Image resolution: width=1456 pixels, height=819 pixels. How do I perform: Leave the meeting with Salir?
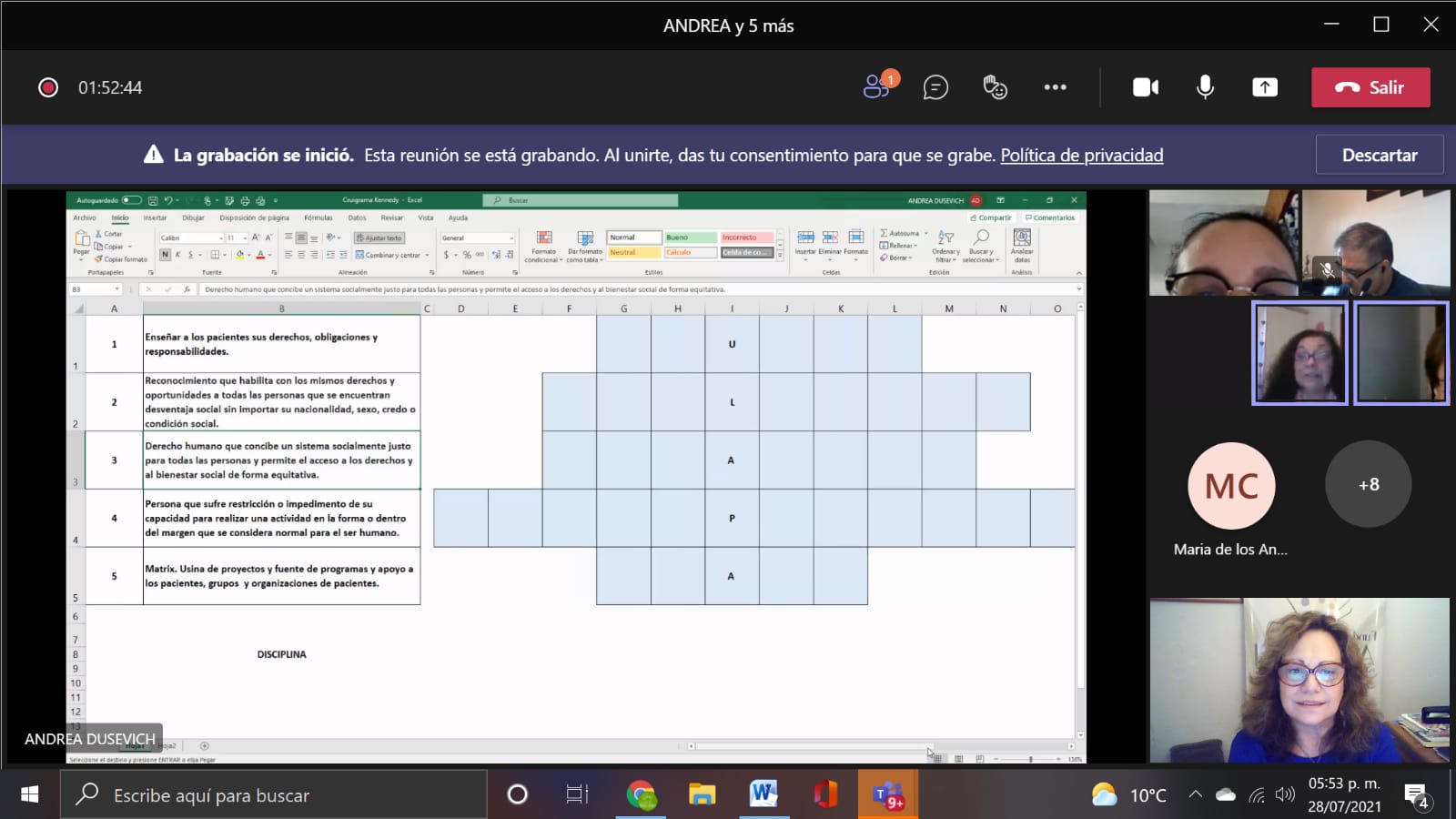[1370, 87]
